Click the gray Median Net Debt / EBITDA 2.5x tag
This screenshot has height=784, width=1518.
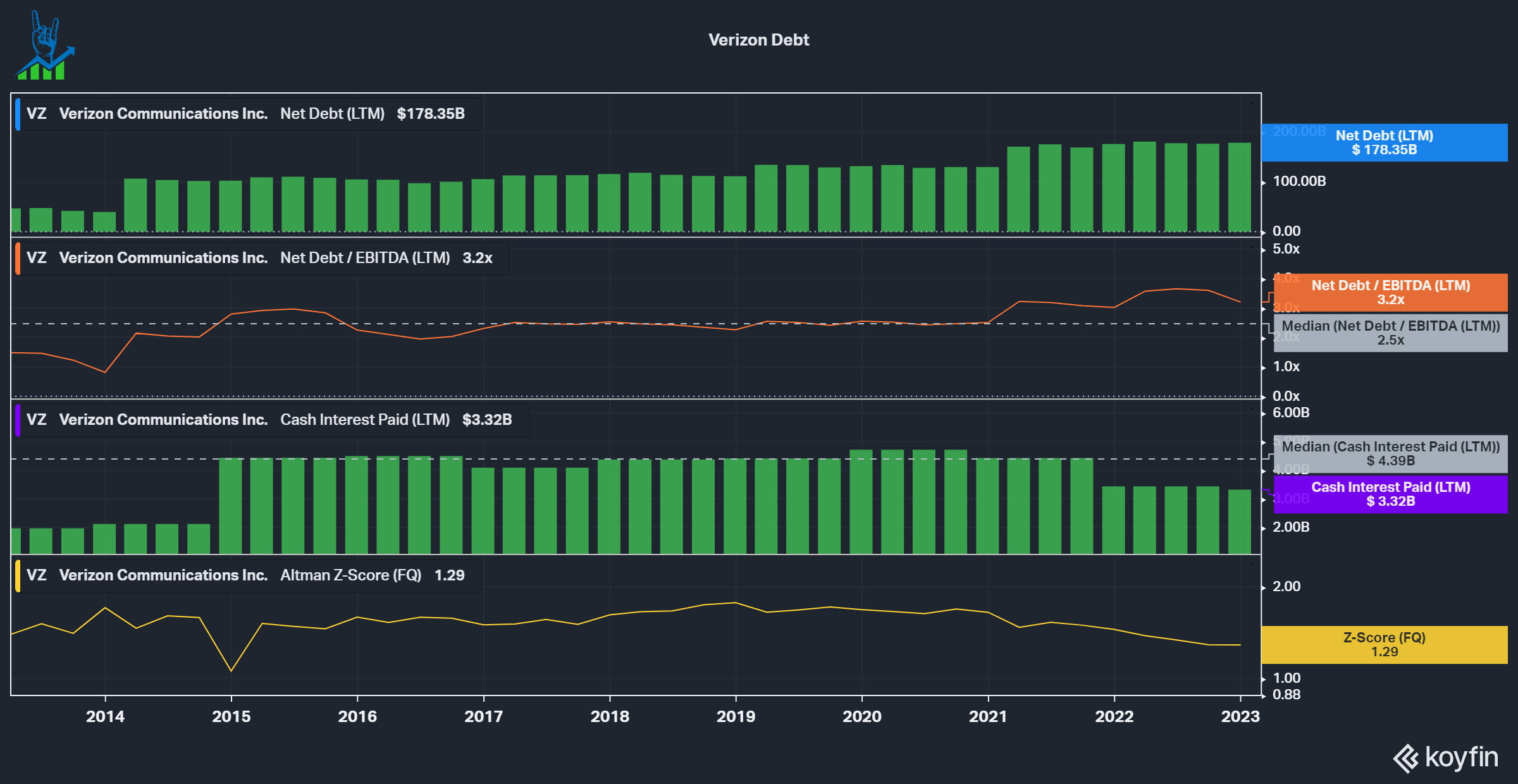tap(1390, 333)
